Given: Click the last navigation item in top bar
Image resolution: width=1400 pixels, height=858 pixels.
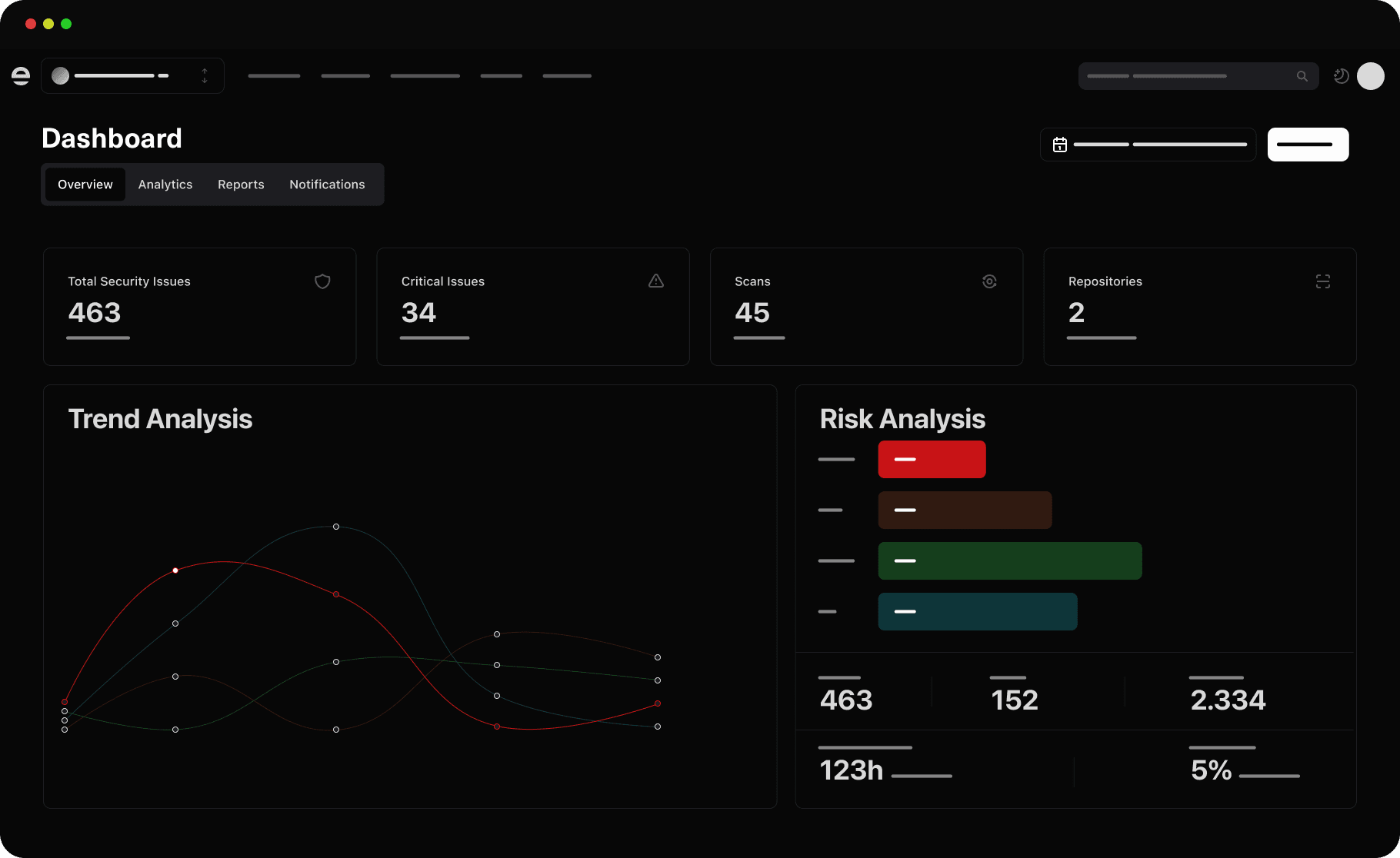Looking at the screenshot, I should click(x=567, y=76).
